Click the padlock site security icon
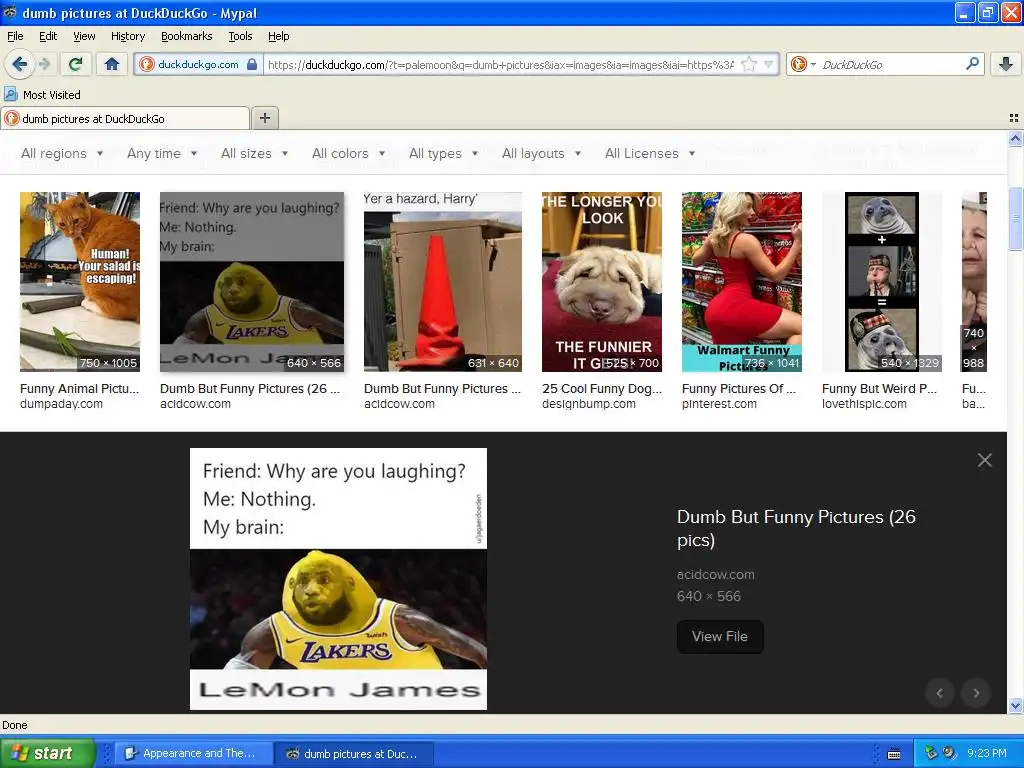This screenshot has width=1024, height=768. point(252,64)
